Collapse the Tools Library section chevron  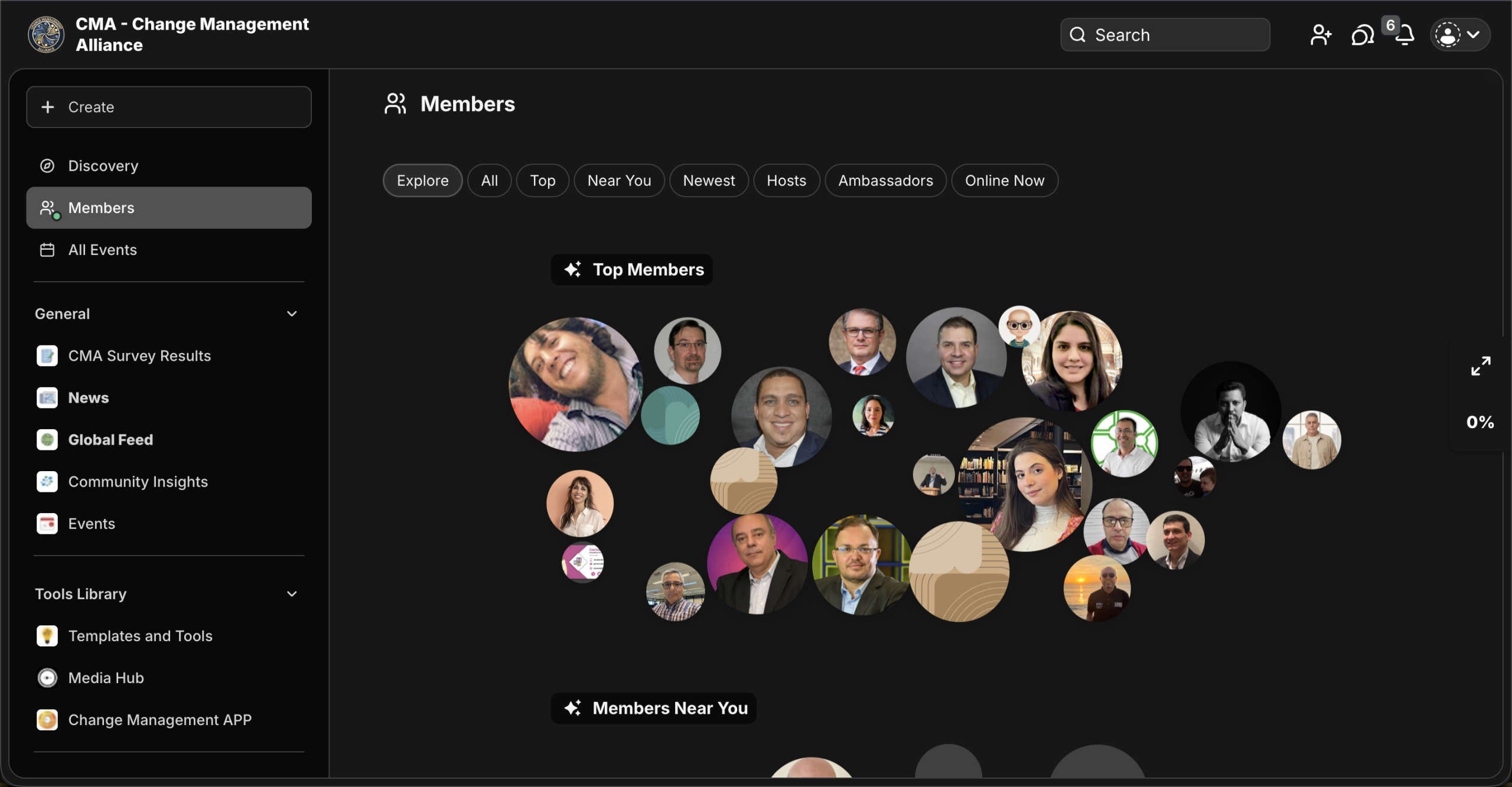pyautogui.click(x=292, y=594)
